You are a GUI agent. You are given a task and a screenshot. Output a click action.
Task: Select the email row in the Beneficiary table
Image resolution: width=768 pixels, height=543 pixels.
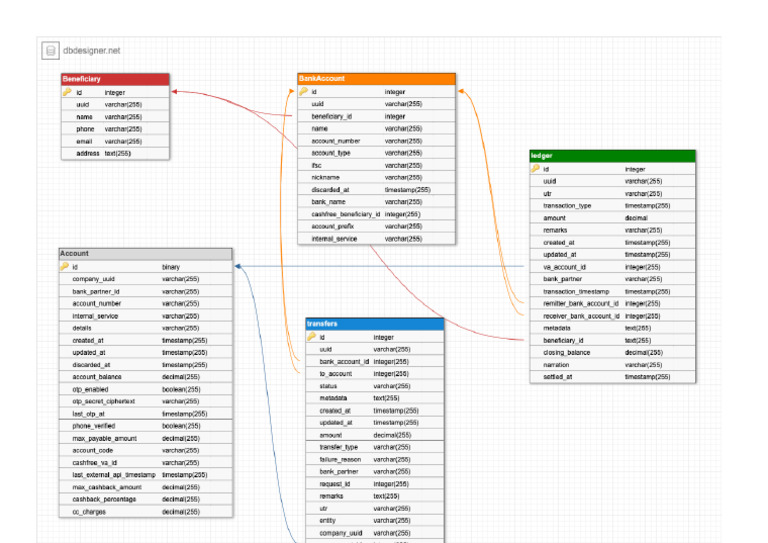coord(115,141)
